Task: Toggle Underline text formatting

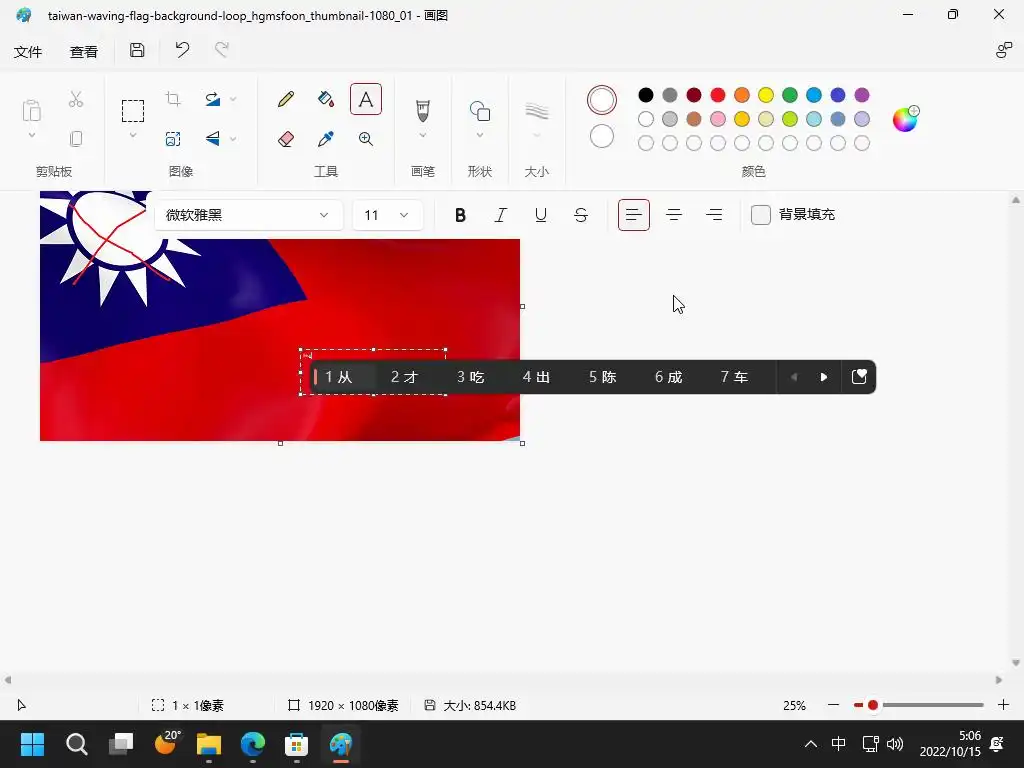Action: (541, 215)
